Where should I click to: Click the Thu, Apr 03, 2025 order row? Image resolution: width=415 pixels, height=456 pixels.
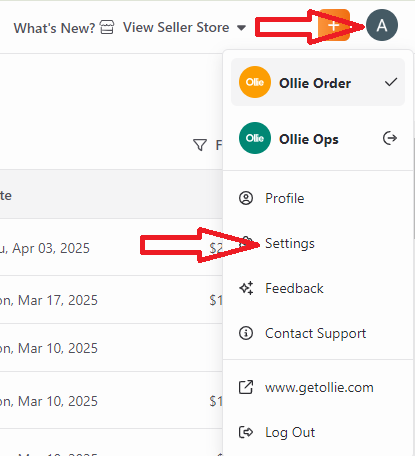click(x=111, y=247)
